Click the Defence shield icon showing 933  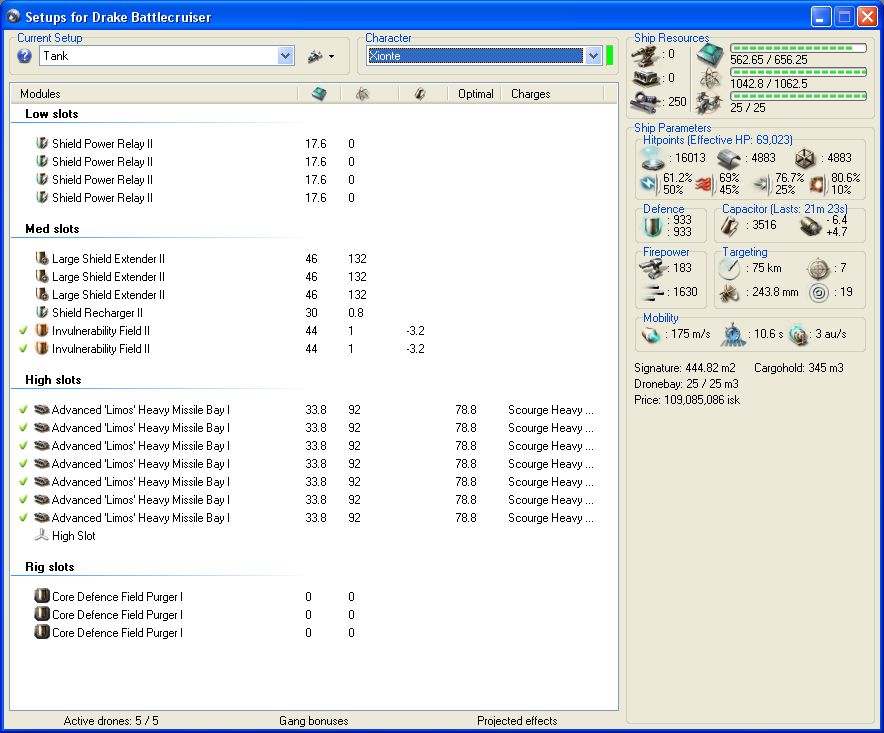[652, 226]
